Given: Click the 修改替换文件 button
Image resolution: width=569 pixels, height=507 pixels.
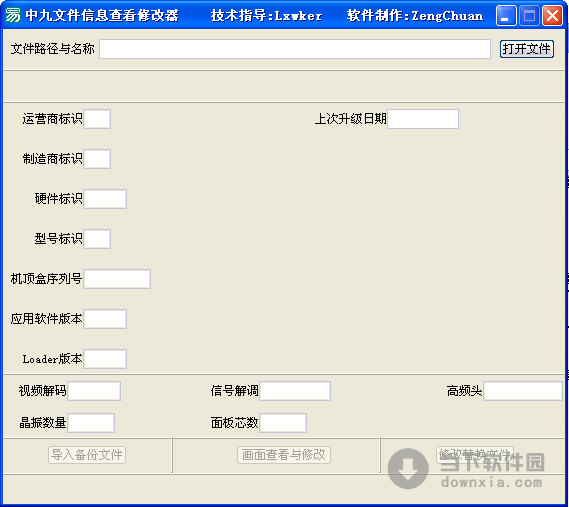Looking at the screenshot, I should pos(475,455).
